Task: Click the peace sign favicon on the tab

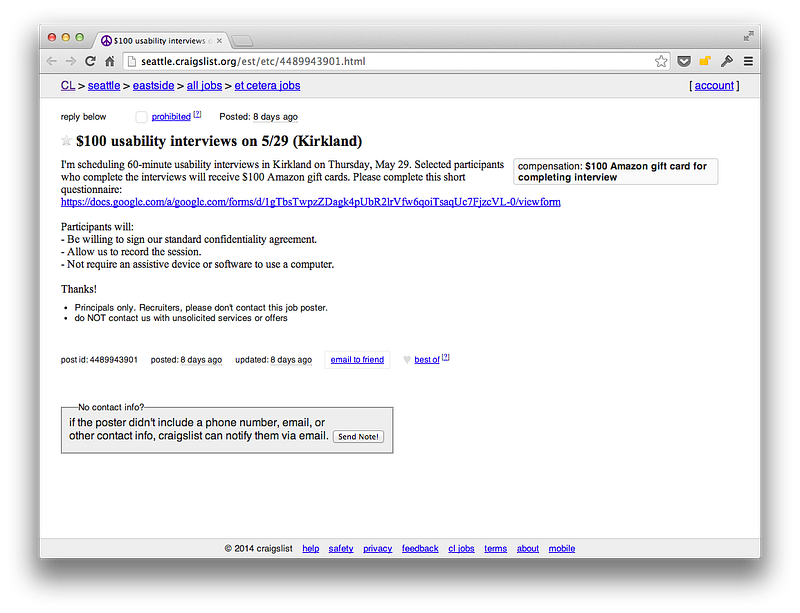Action: click(106, 41)
